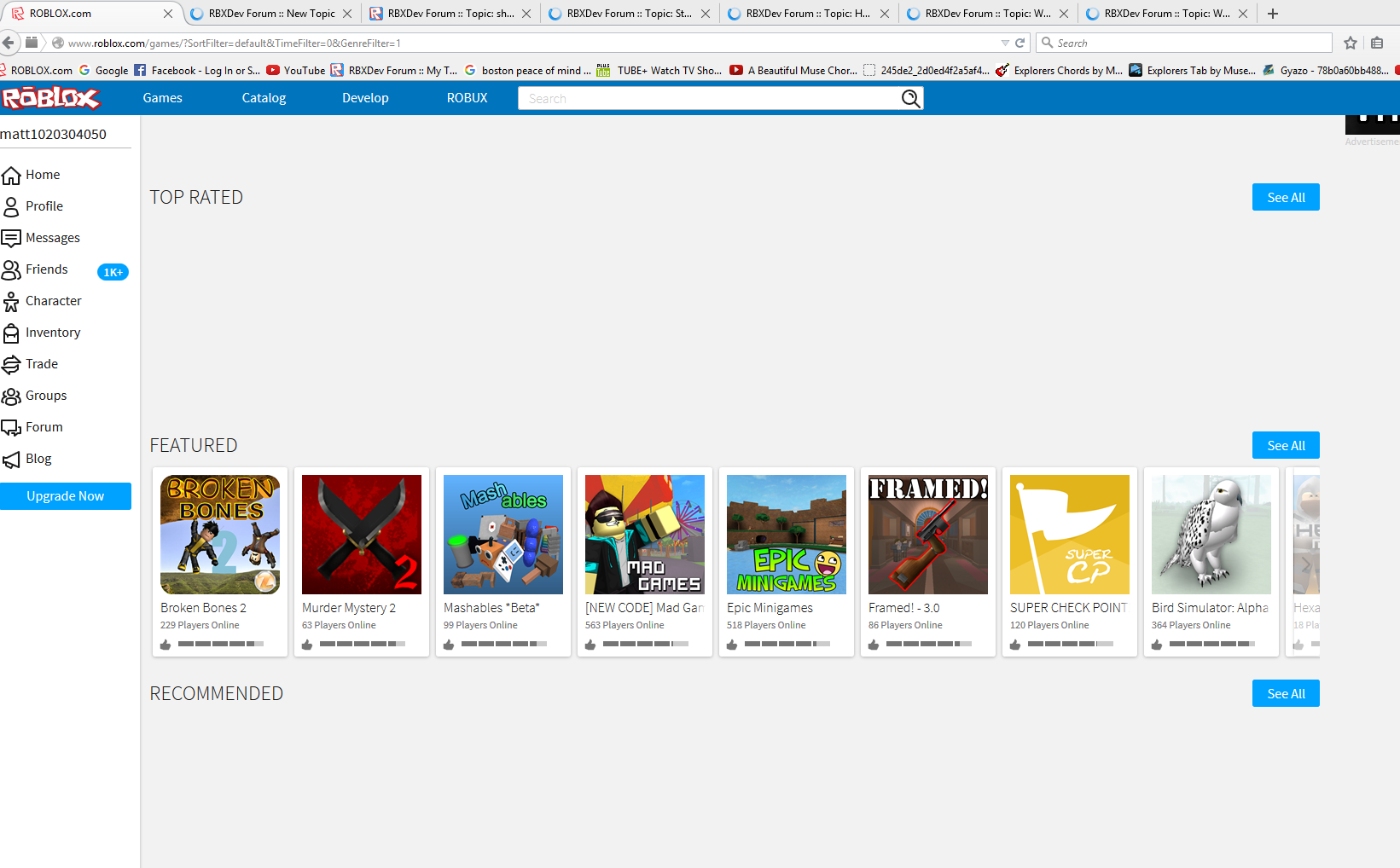Open the Mashables *Beta* thumbnail

(503, 535)
